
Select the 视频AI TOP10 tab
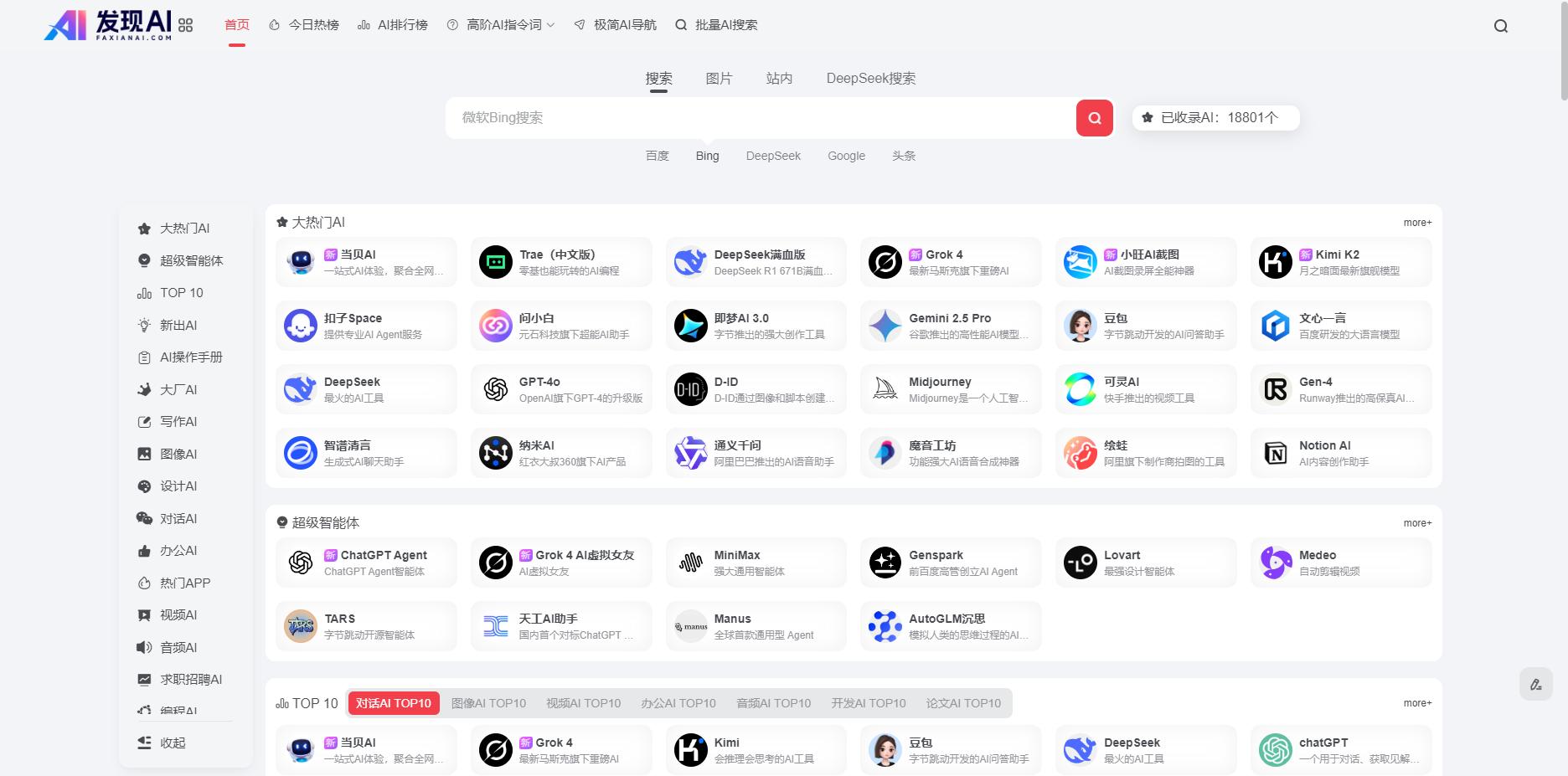tap(584, 703)
